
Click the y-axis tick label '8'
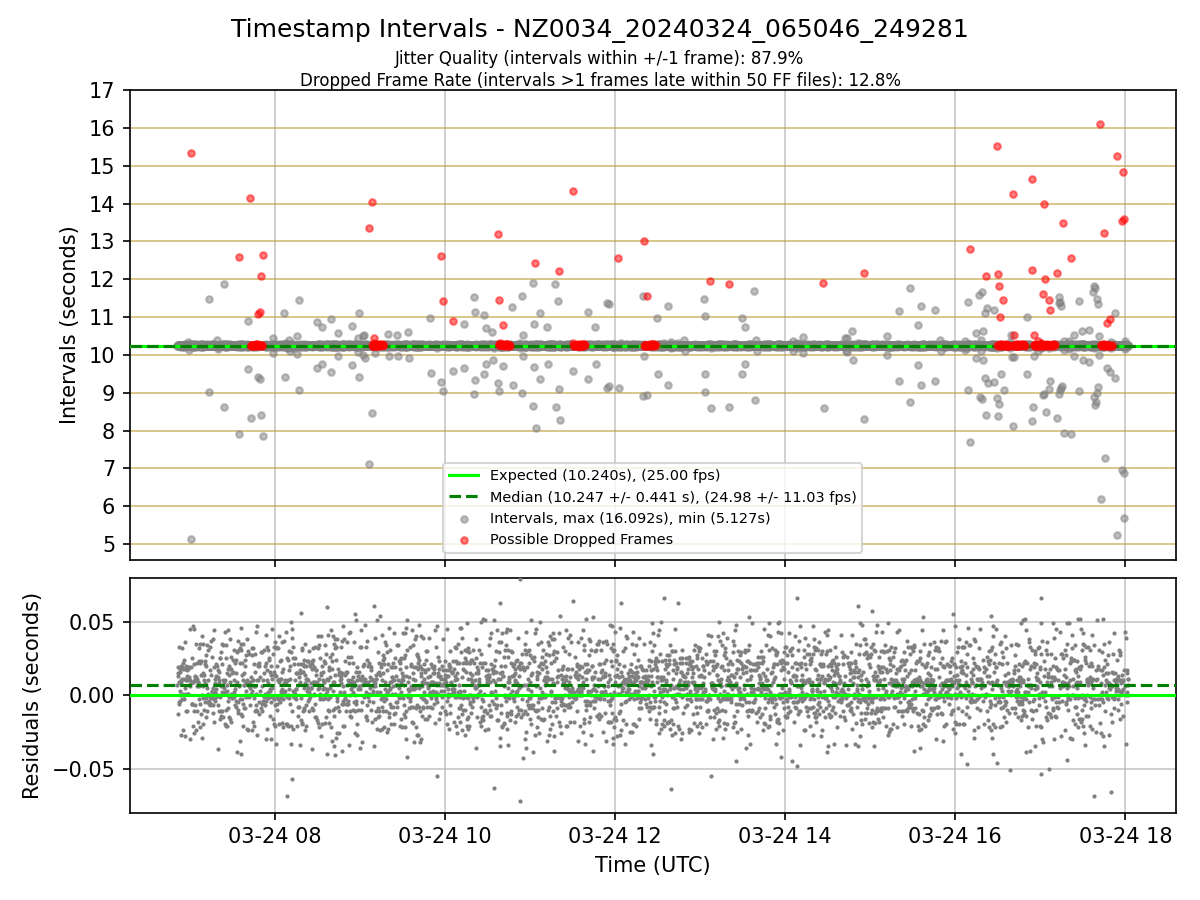coord(109,431)
